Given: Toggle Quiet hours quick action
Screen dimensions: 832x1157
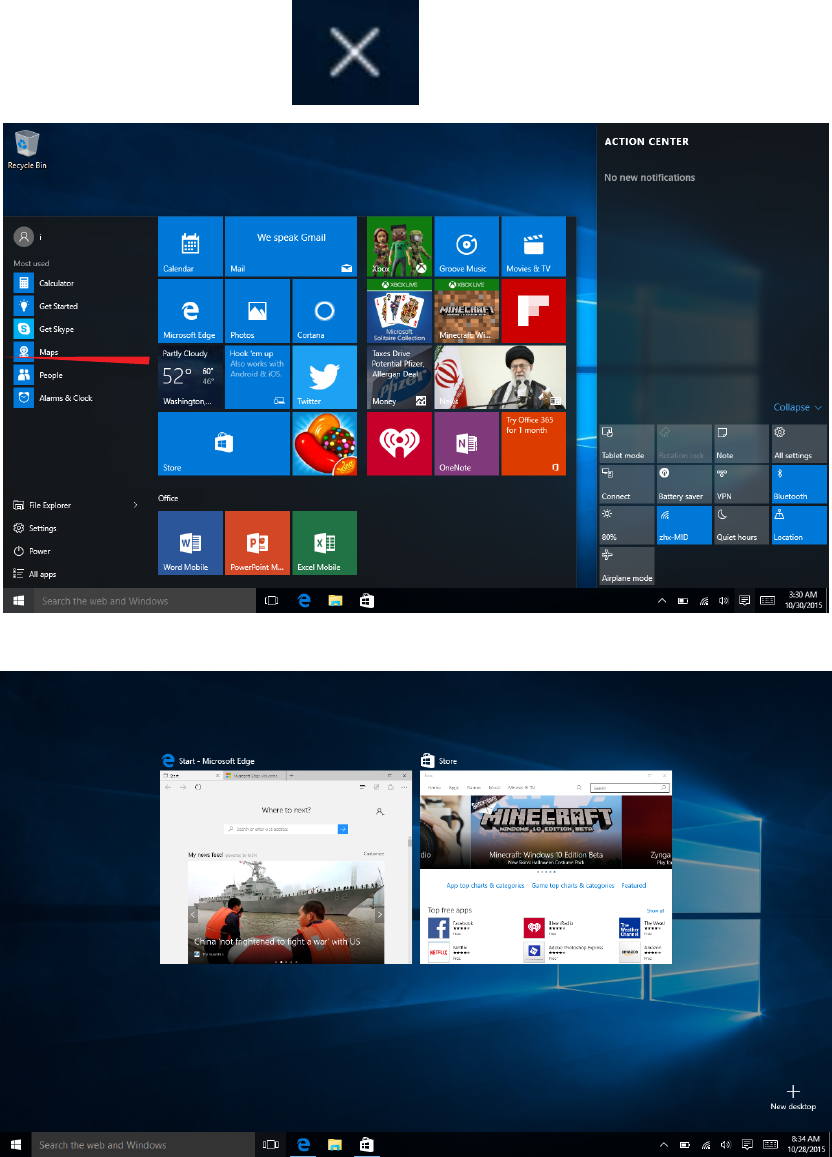Looking at the screenshot, I should click(741, 525).
